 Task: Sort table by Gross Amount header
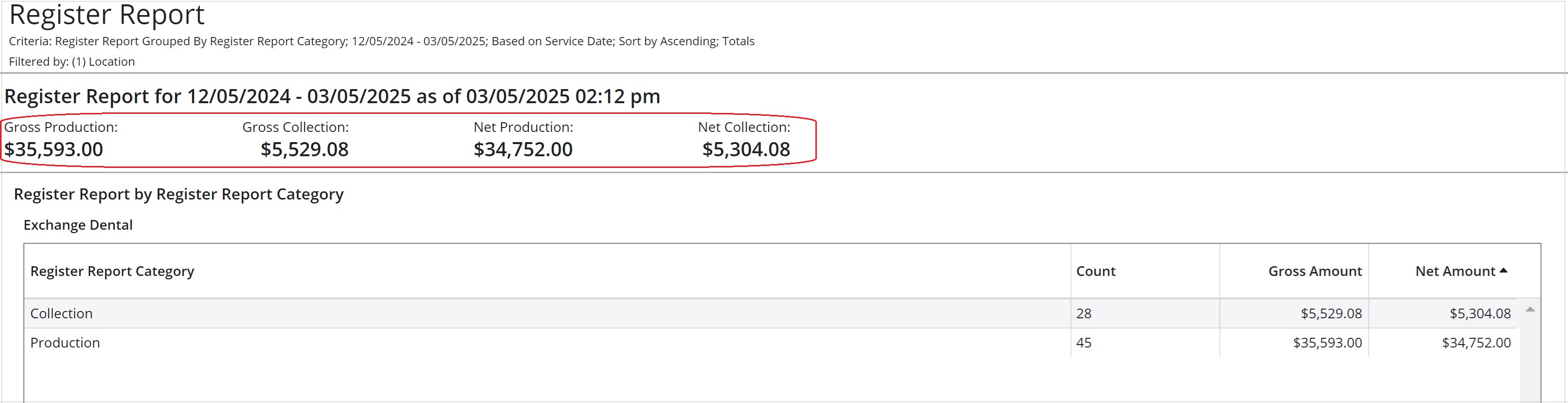tap(1315, 272)
